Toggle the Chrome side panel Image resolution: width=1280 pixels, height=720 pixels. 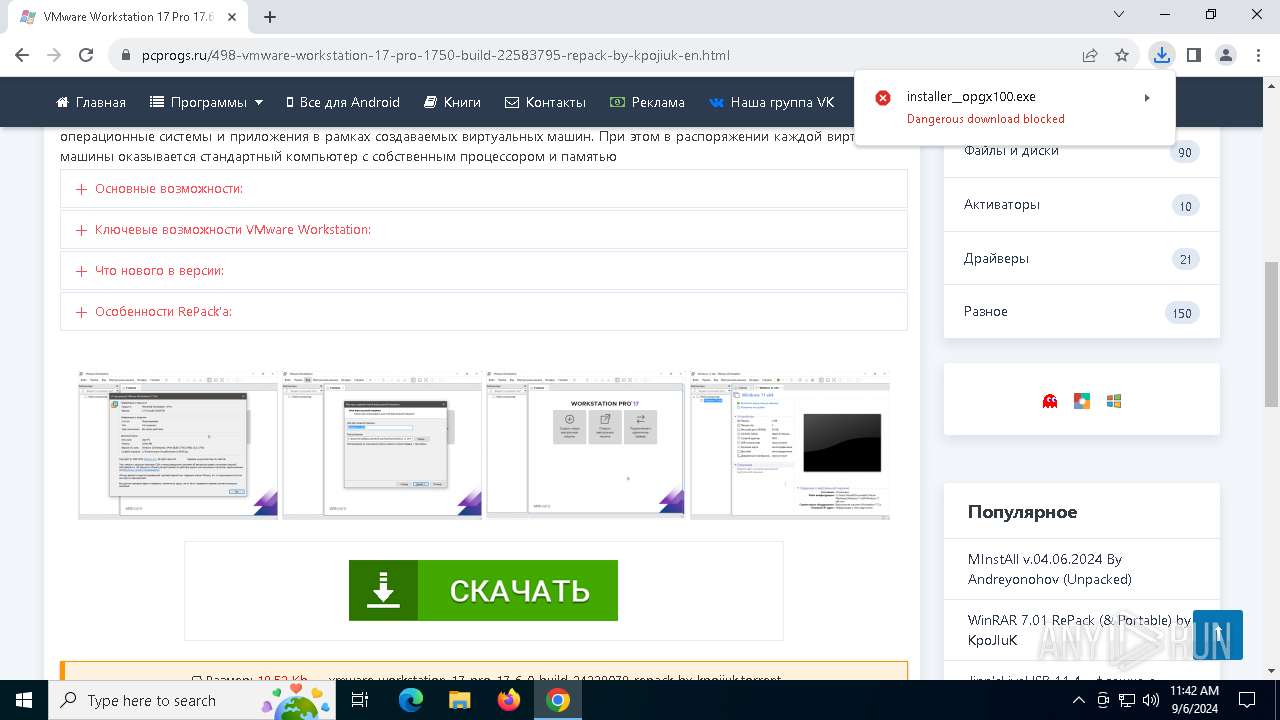point(1194,55)
